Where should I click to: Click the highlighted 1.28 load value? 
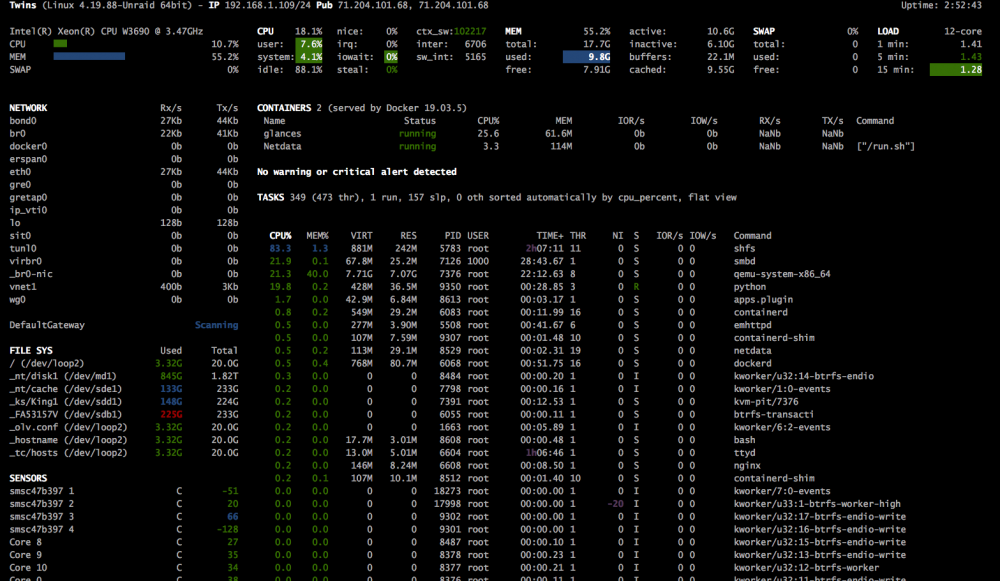pyautogui.click(x=955, y=70)
